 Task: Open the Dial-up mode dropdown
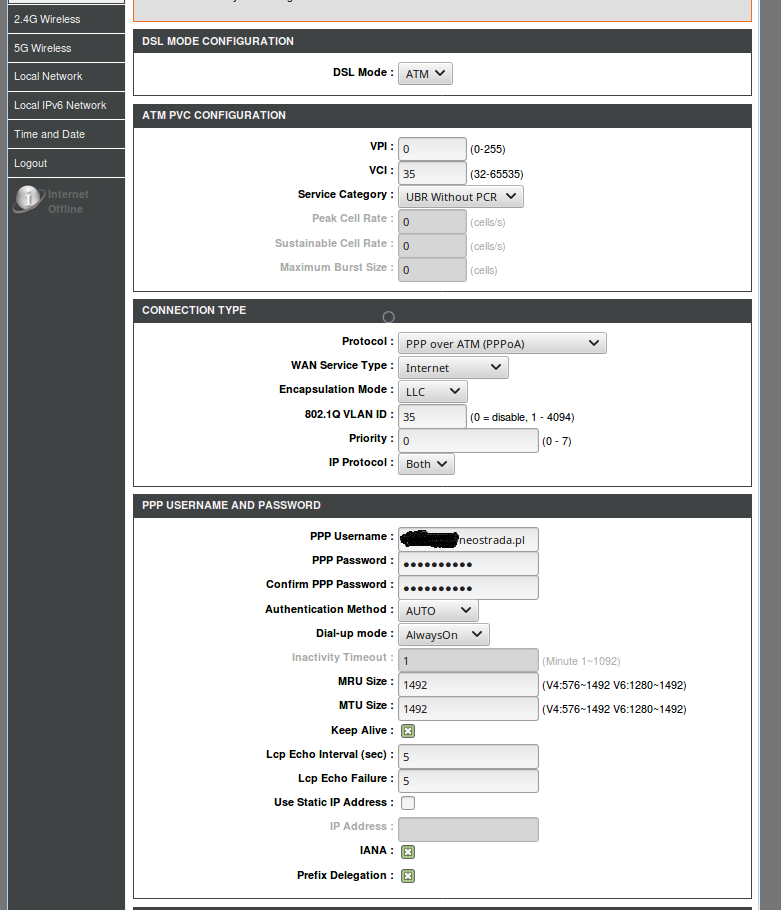click(x=443, y=634)
